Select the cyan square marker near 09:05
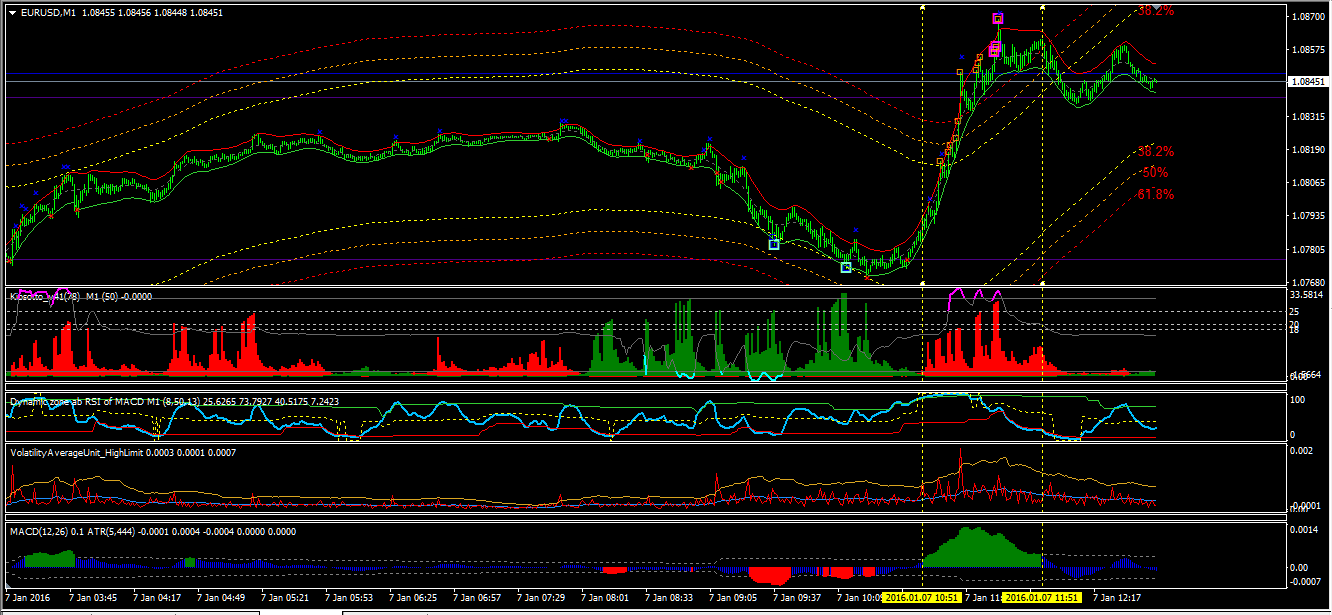Image resolution: width=1332 pixels, height=615 pixels. (x=774, y=244)
